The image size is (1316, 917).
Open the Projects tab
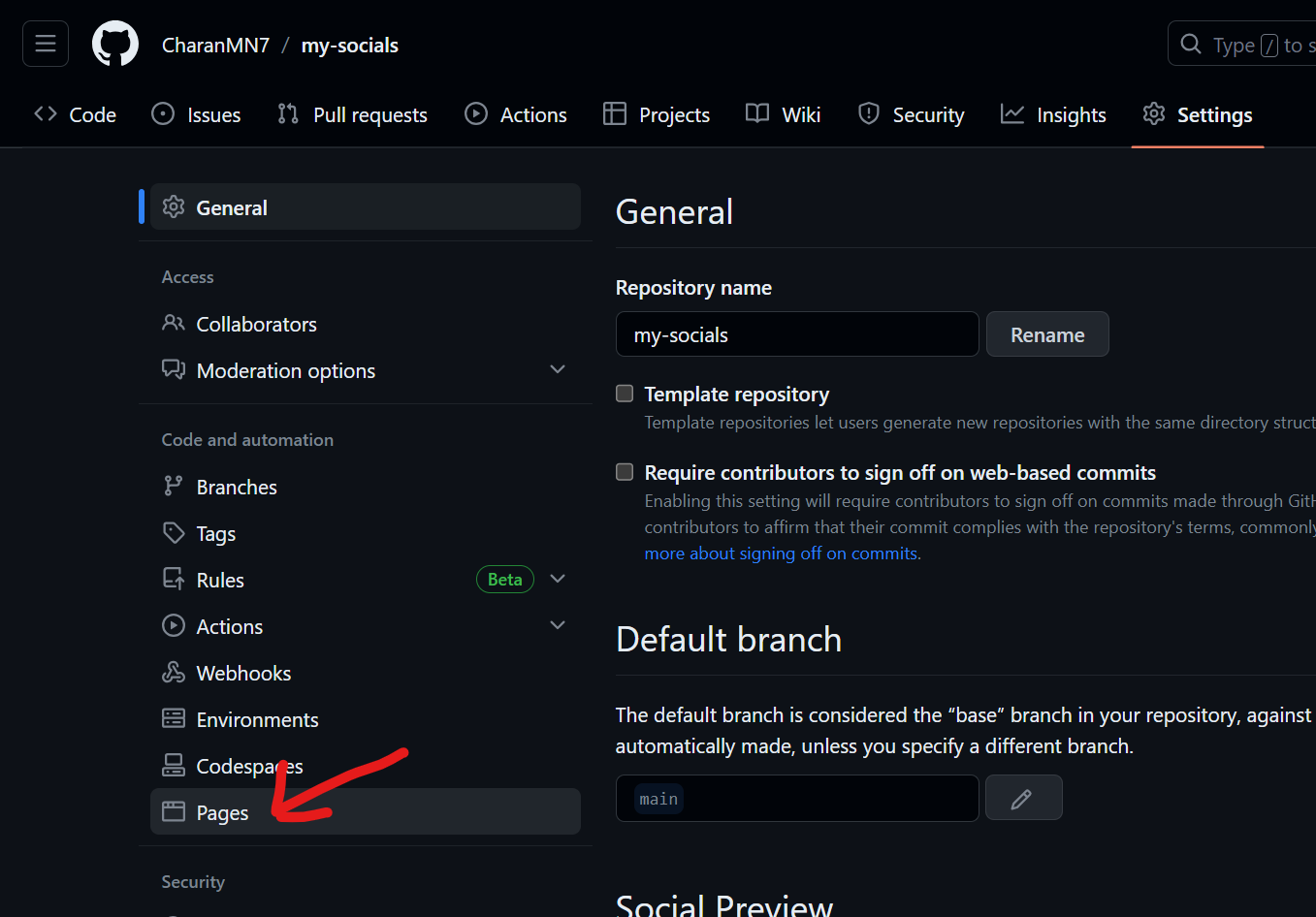657,114
